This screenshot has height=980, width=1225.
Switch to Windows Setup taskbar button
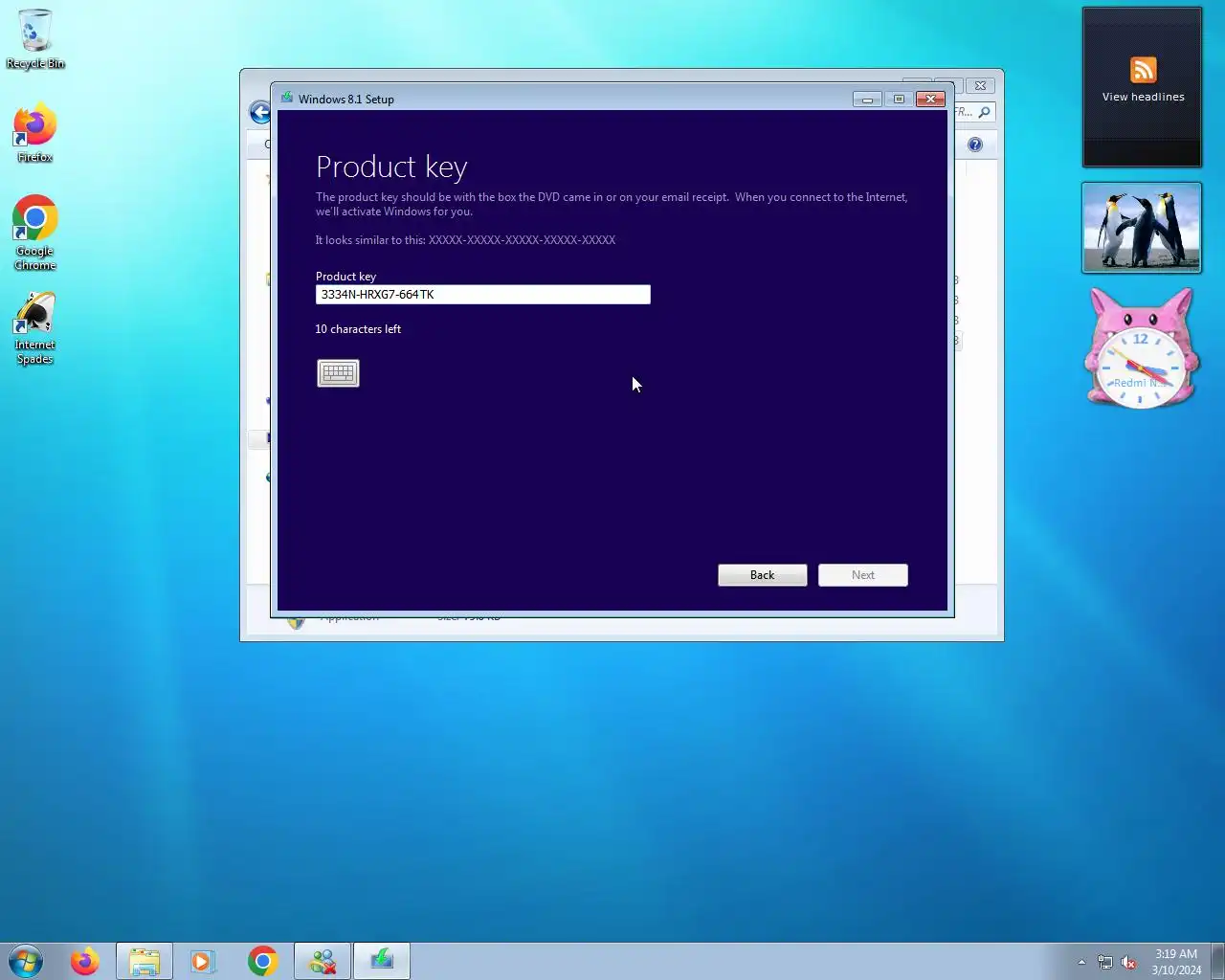coord(382,961)
